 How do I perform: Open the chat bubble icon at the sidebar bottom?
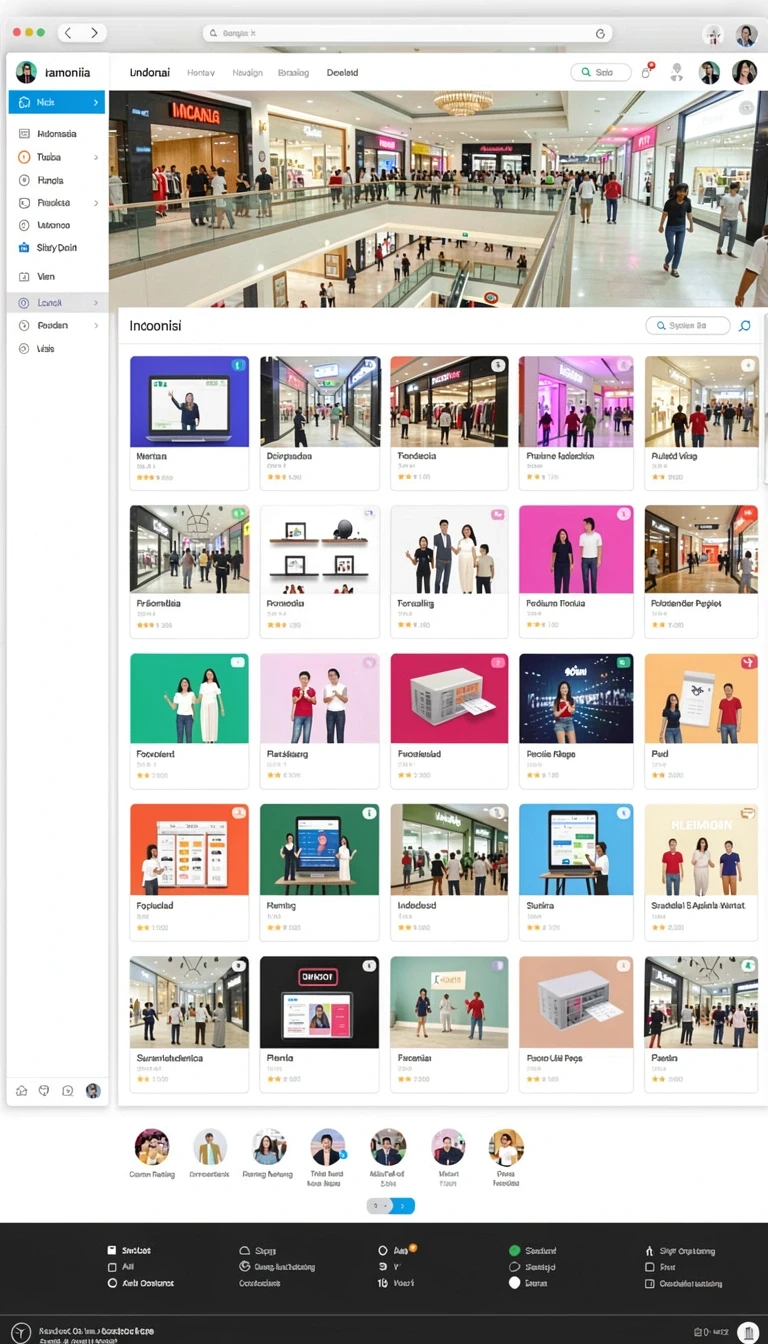tap(68, 1091)
